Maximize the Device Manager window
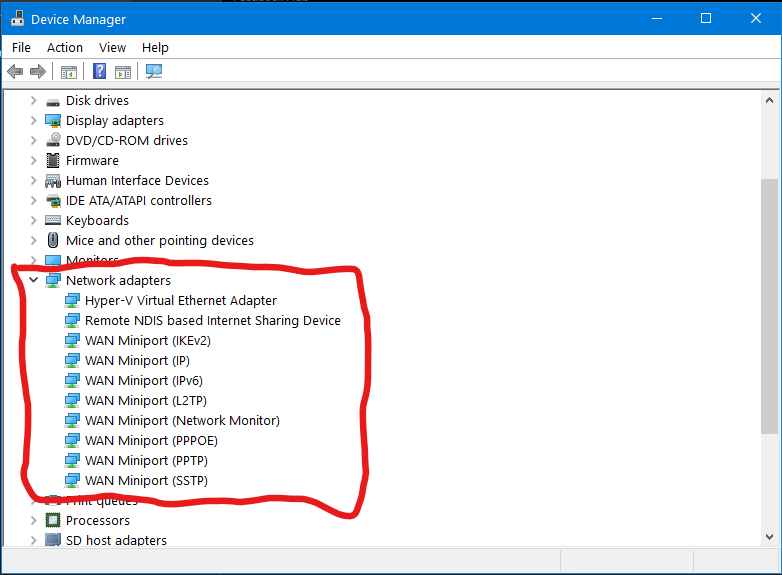Image resolution: width=782 pixels, height=575 pixels. coord(706,18)
